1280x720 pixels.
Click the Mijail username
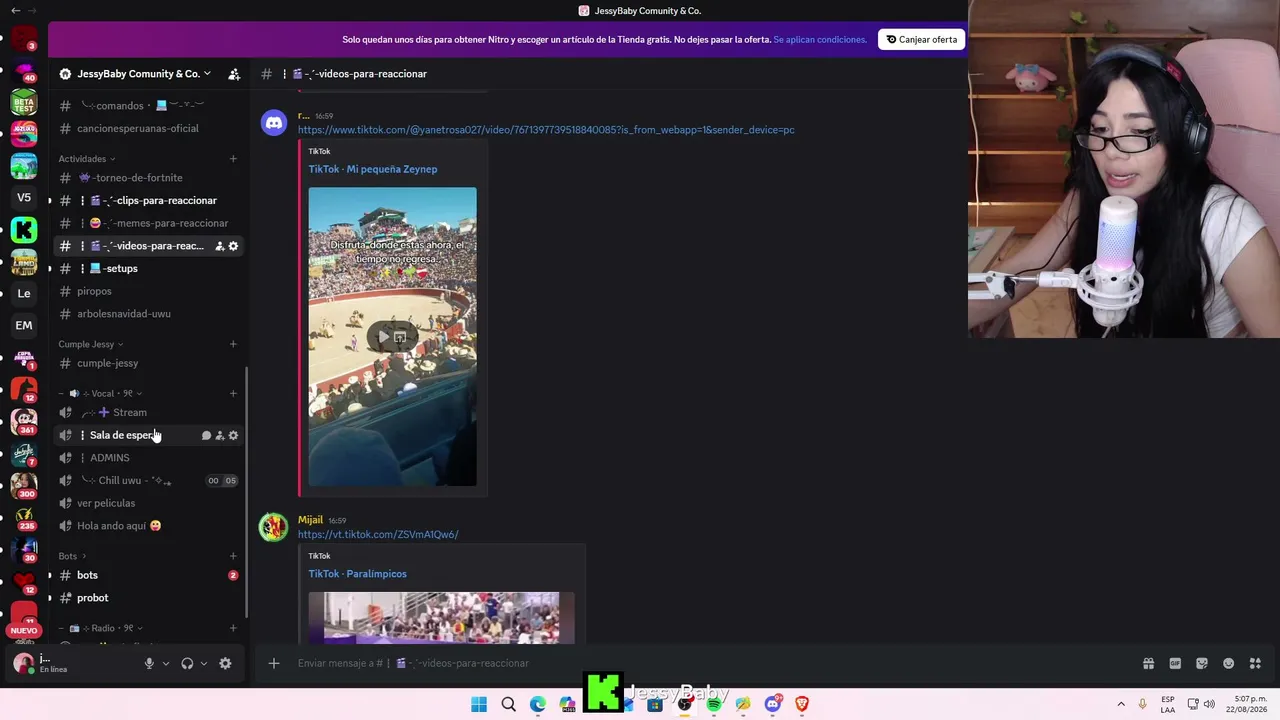[x=310, y=520]
